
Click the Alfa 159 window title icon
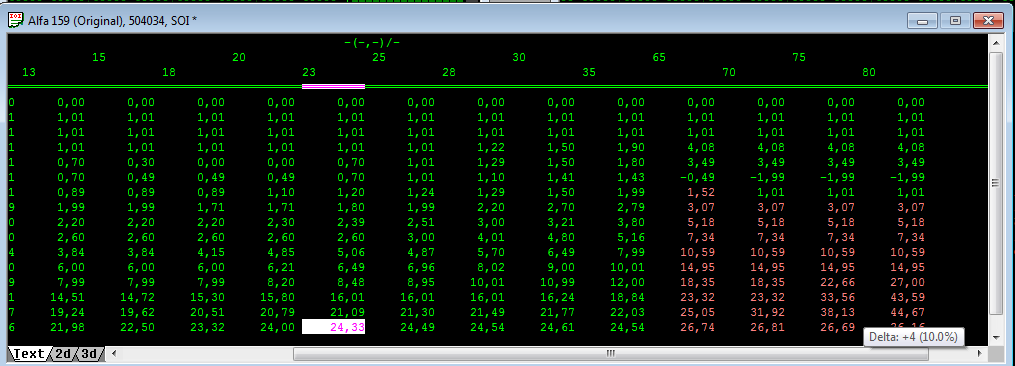16,20
